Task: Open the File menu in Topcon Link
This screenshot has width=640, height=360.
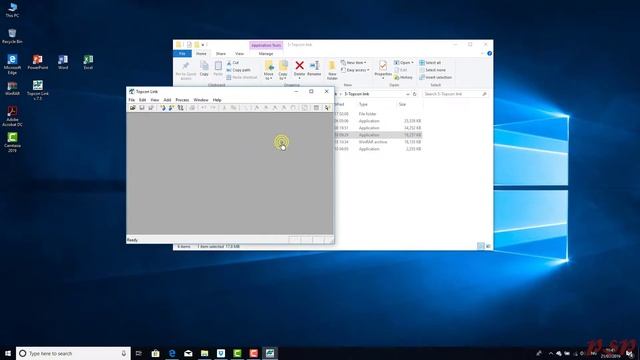Action: click(x=131, y=100)
